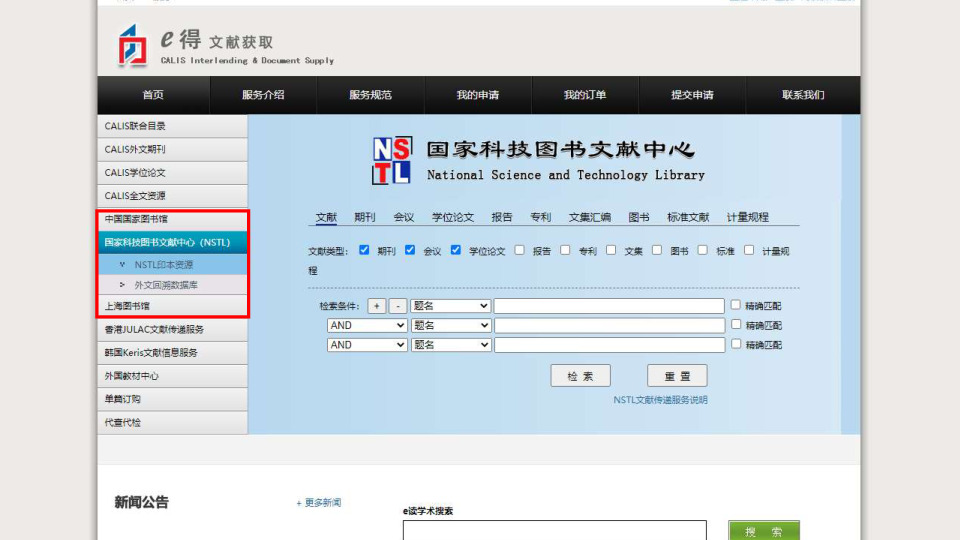Check the 标准 document type checkbox
The height and width of the screenshot is (540, 960).
pos(703,250)
